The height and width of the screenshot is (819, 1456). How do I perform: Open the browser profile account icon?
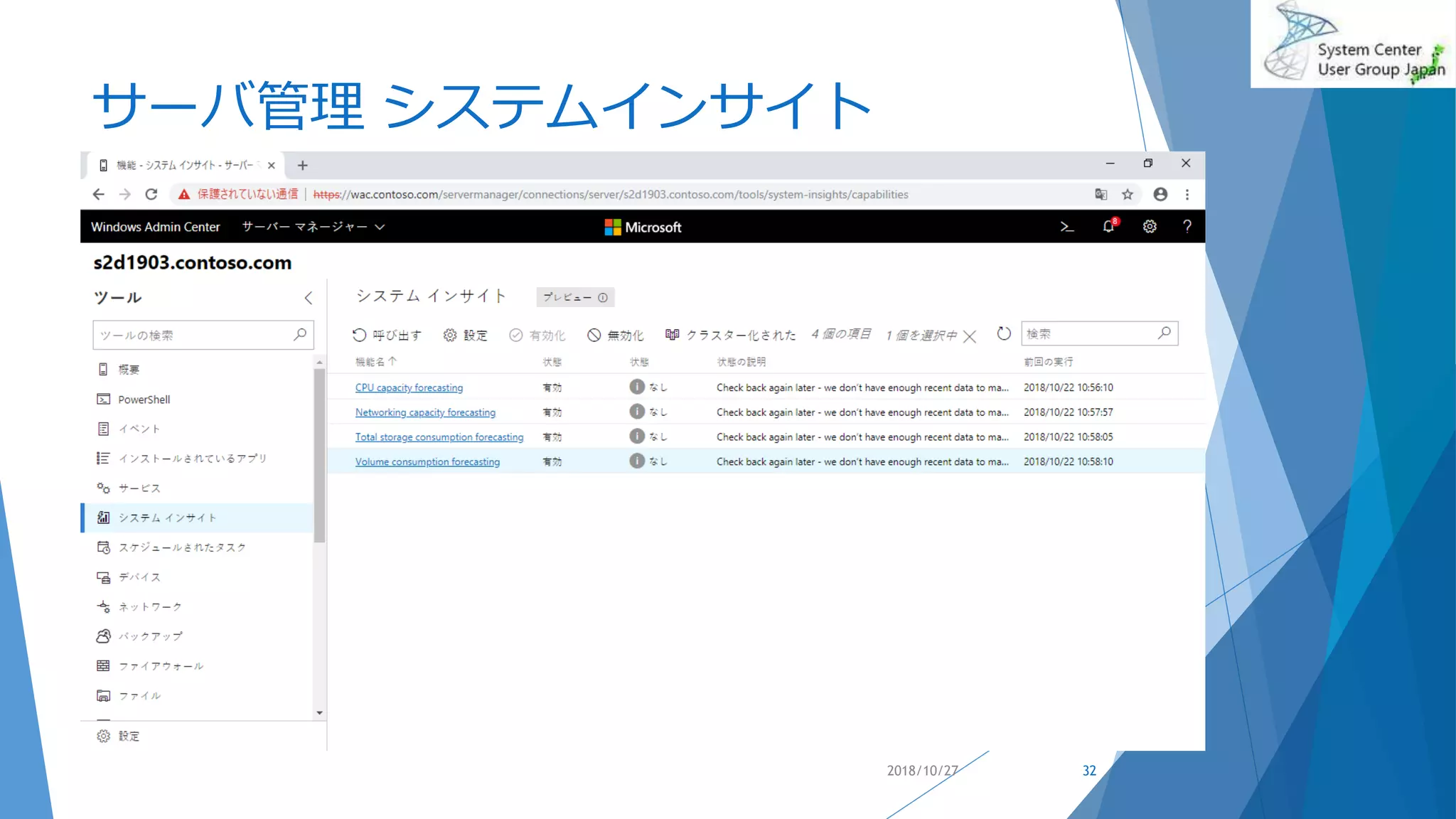click(x=1160, y=194)
